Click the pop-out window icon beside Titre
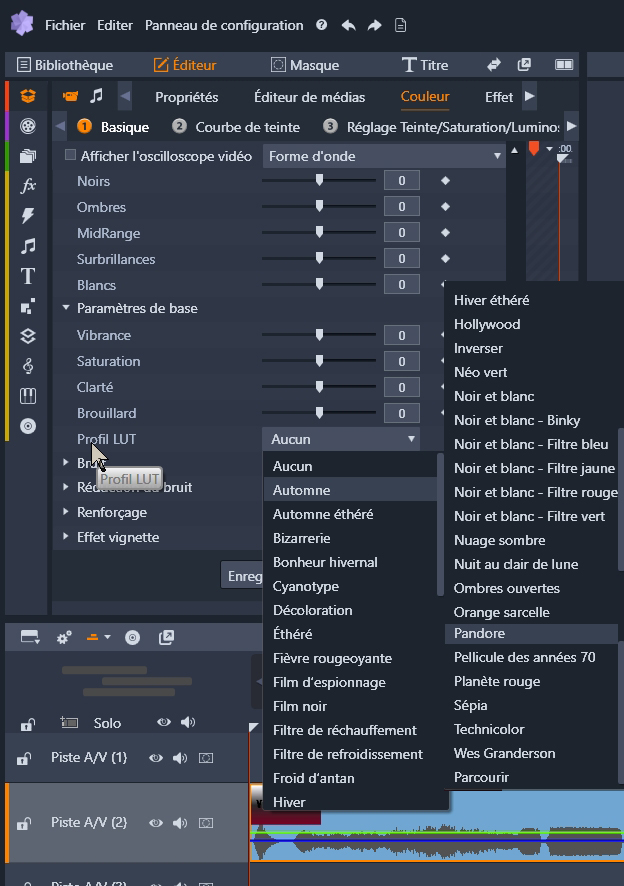 524,64
